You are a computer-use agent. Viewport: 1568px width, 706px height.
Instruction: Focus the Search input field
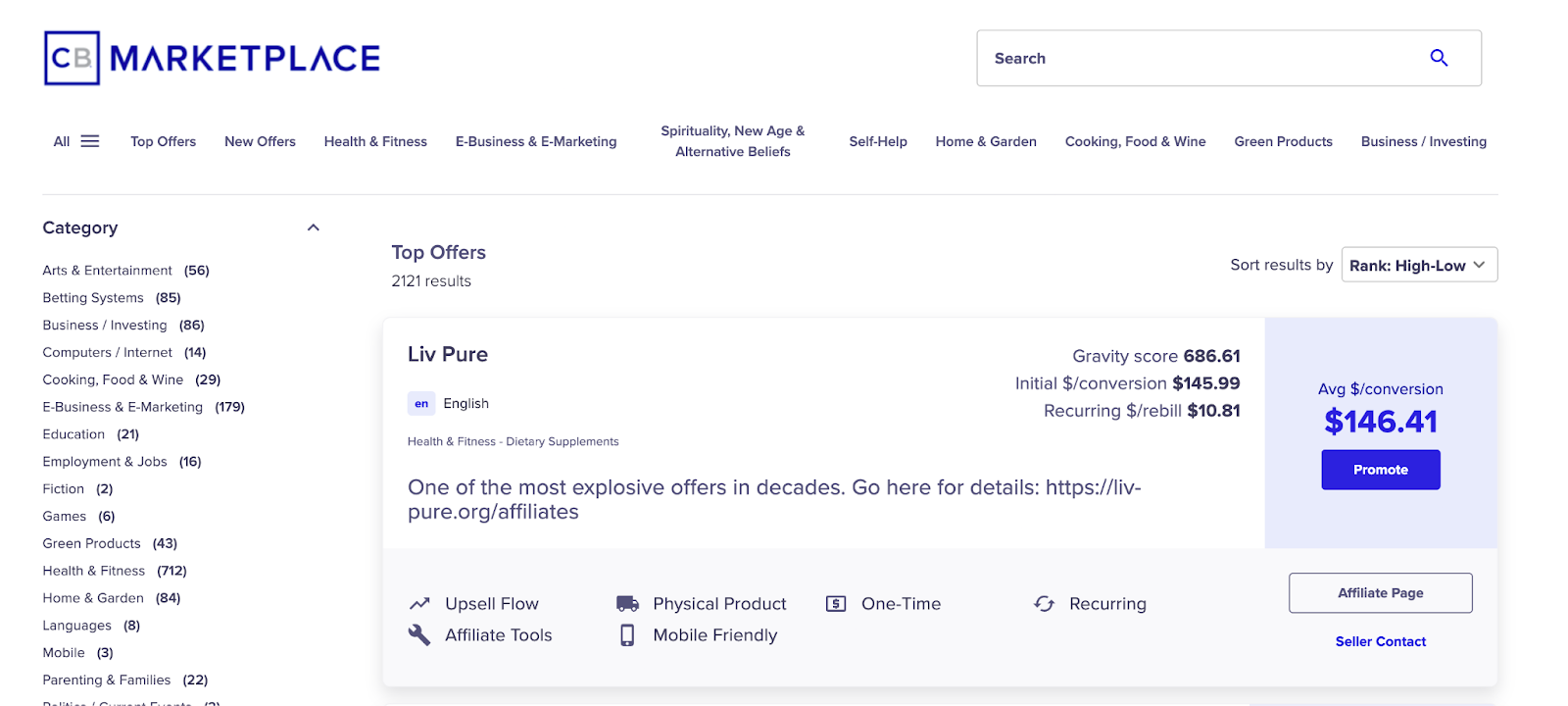[x=1196, y=58]
